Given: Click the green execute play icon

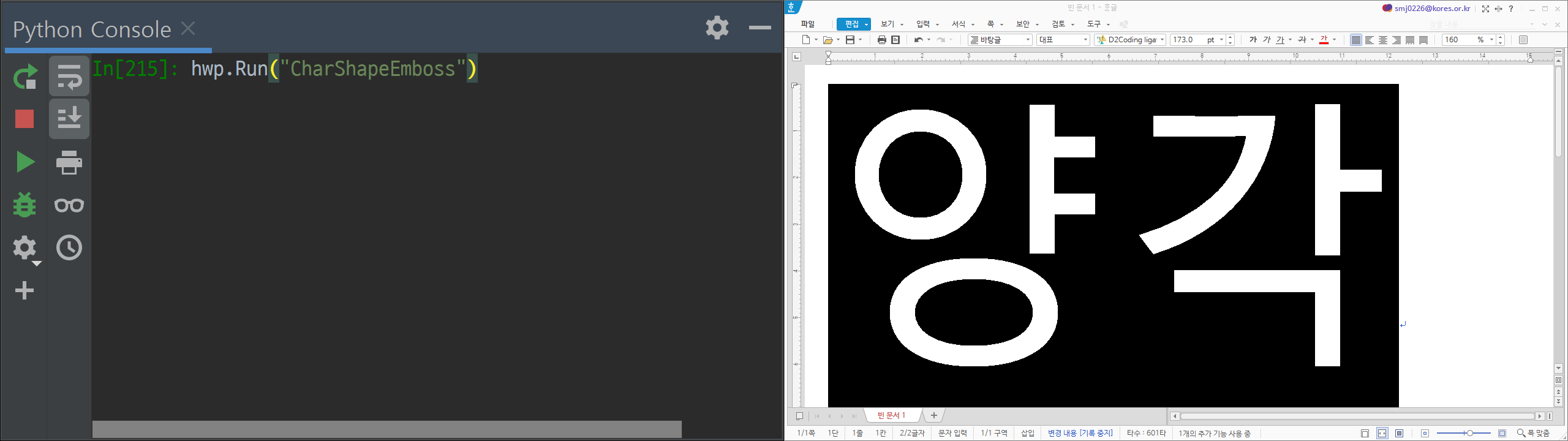Looking at the screenshot, I should (x=24, y=162).
